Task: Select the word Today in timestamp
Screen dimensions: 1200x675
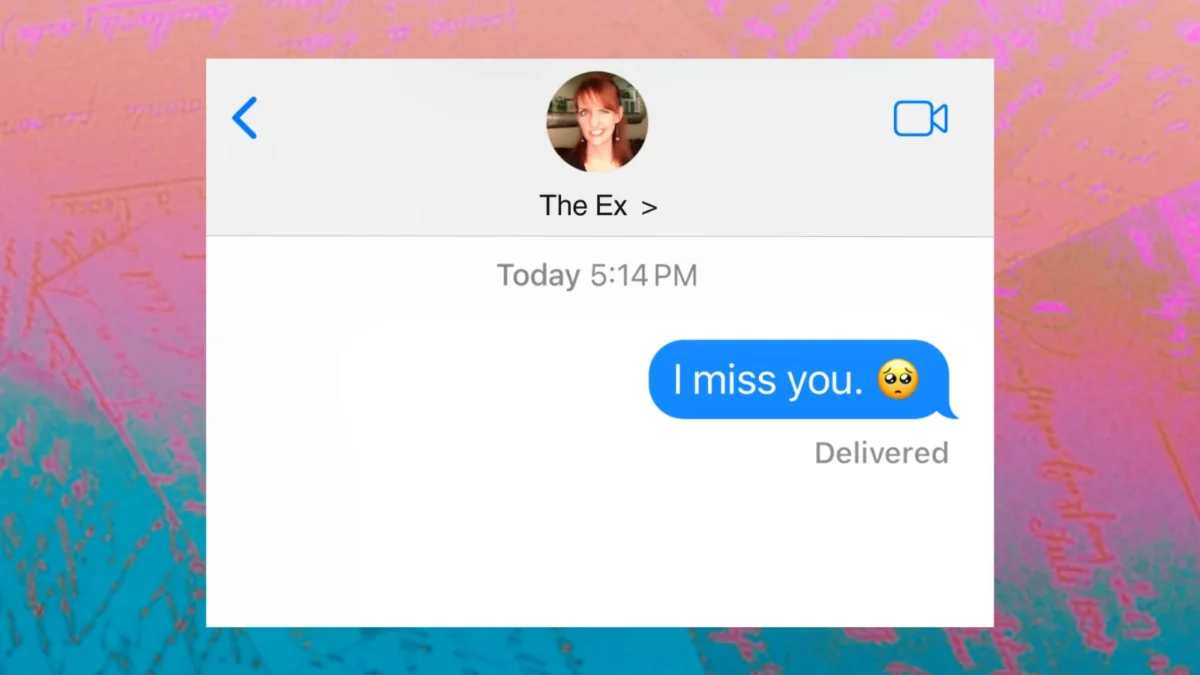Action: pyautogui.click(x=538, y=276)
